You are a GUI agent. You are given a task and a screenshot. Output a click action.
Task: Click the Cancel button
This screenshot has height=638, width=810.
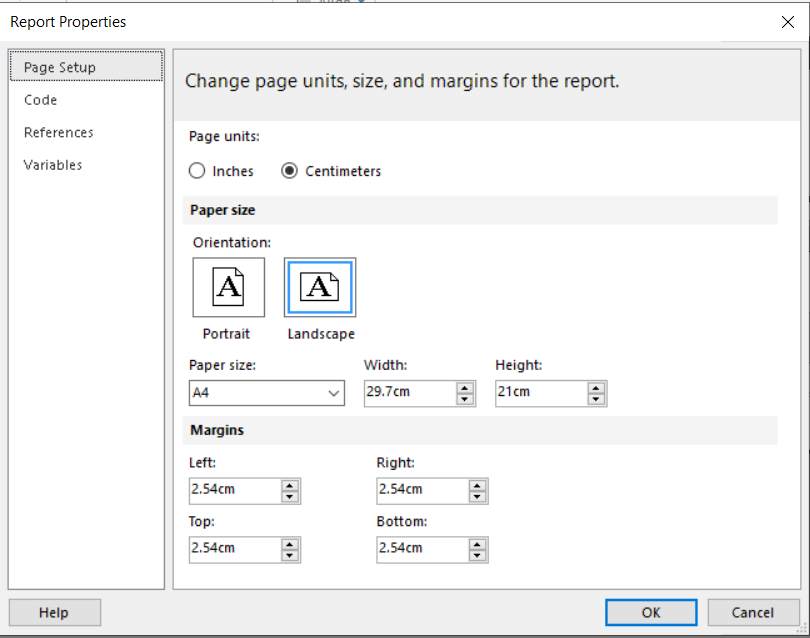pos(753,613)
